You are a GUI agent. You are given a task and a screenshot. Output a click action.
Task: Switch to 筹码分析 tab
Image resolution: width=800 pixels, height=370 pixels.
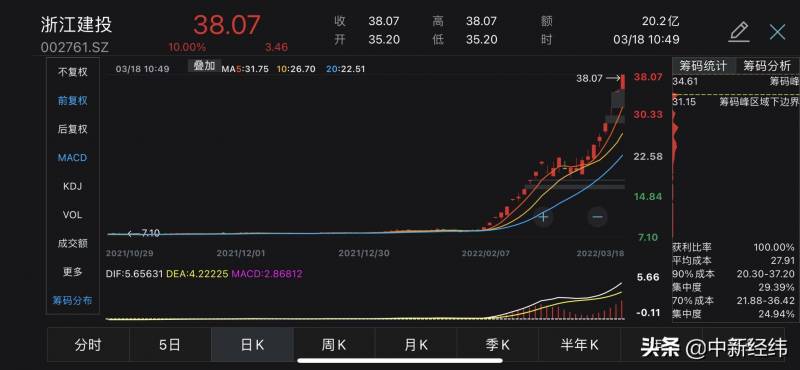tap(767, 66)
